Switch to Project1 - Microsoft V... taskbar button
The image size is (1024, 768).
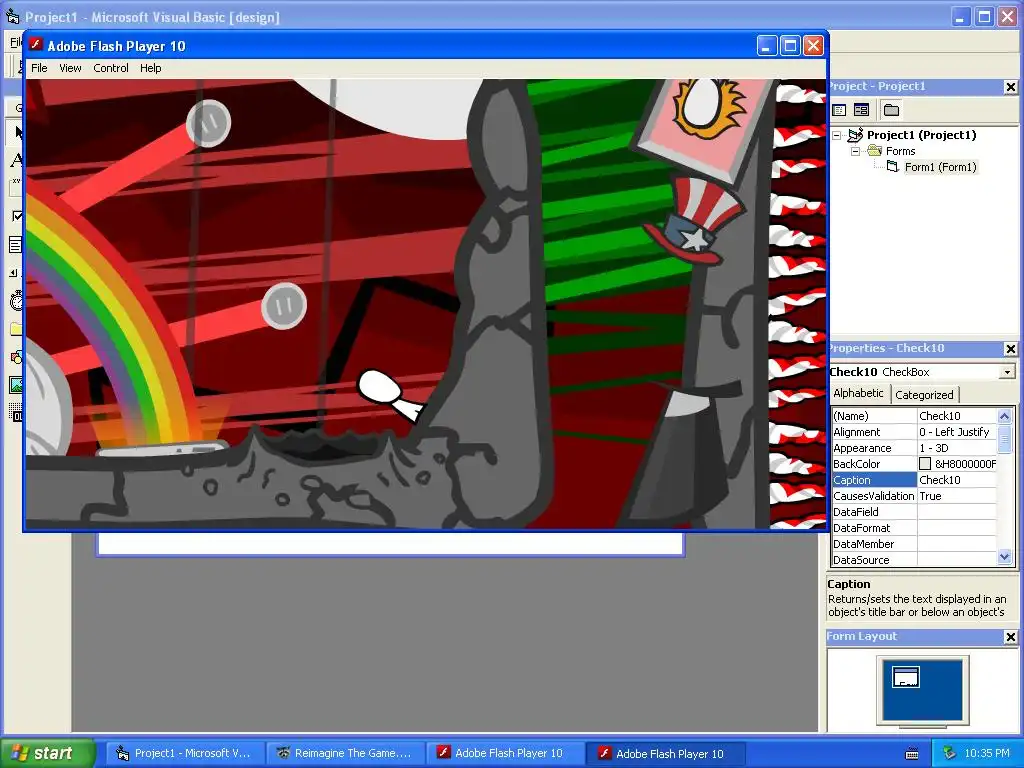point(186,753)
